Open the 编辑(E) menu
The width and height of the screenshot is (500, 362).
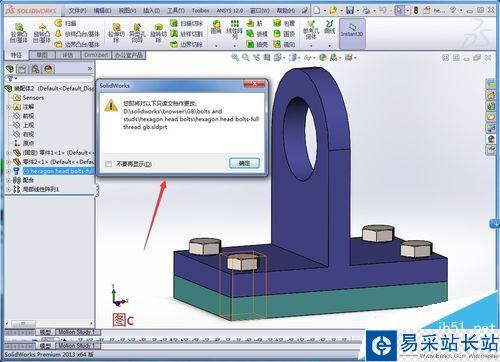pyautogui.click(x=102, y=10)
